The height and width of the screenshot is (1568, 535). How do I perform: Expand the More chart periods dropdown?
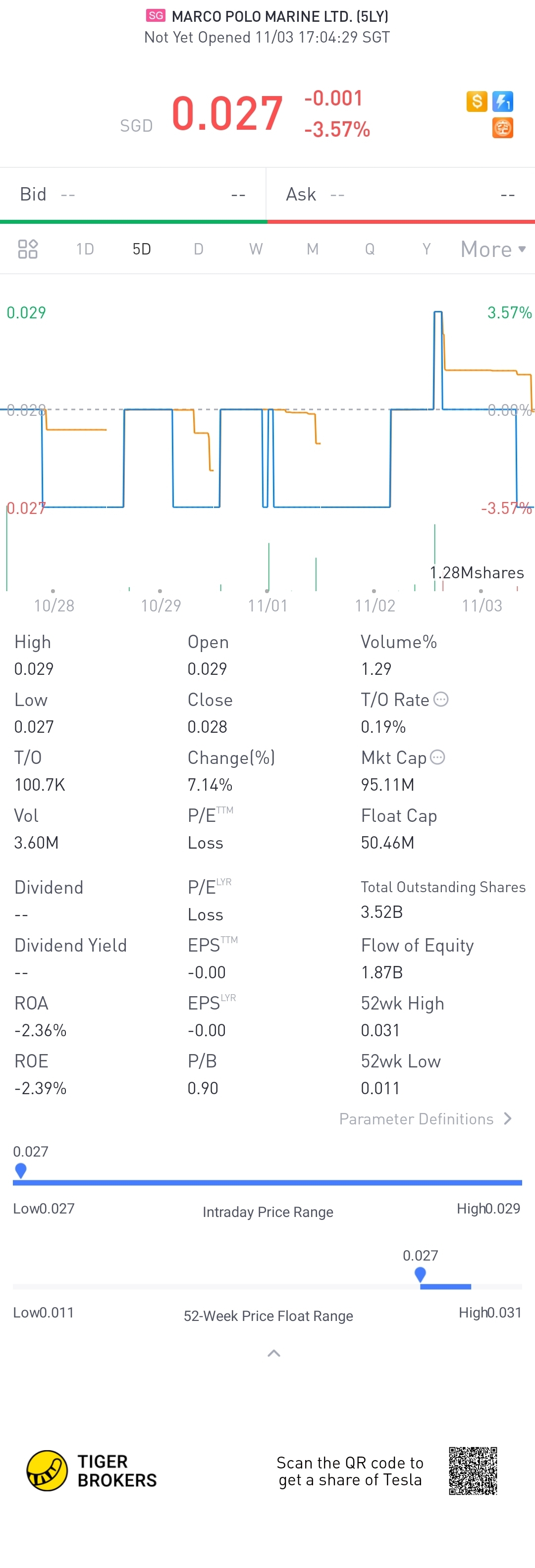[493, 249]
